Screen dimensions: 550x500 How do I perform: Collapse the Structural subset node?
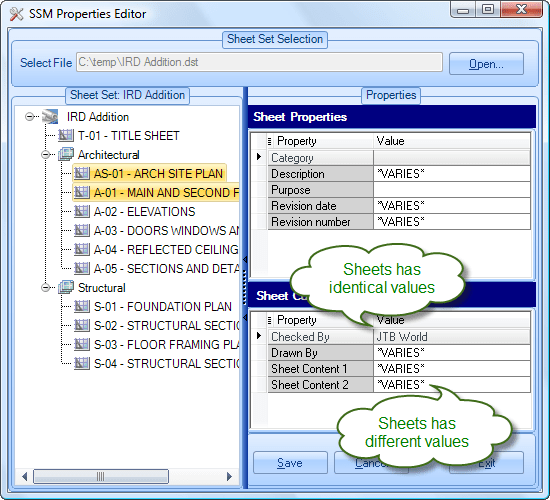46,287
